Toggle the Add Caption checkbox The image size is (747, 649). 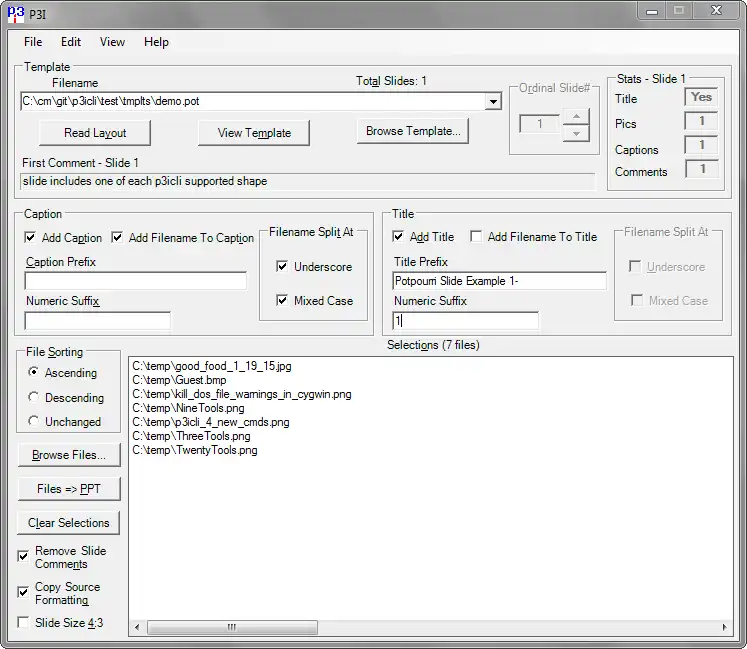[31, 238]
